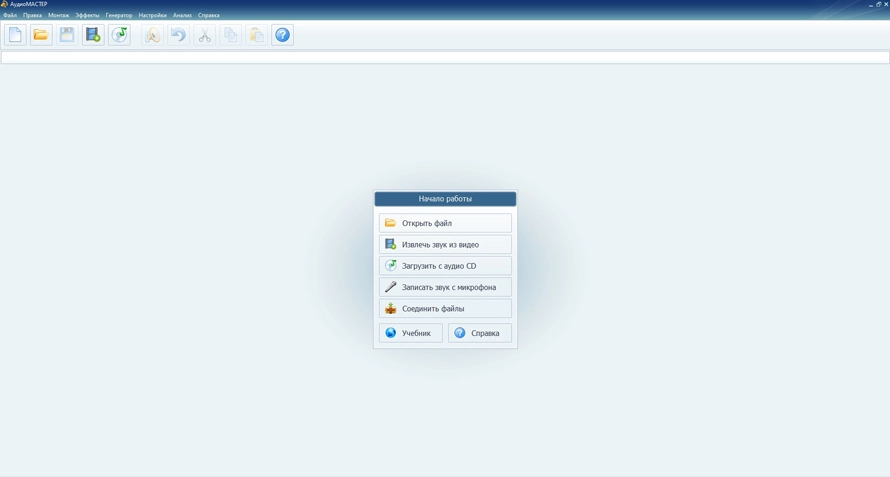Click the film strip extract-from-video toolbar icon
Viewport: 890px width, 477px height.
(93, 35)
